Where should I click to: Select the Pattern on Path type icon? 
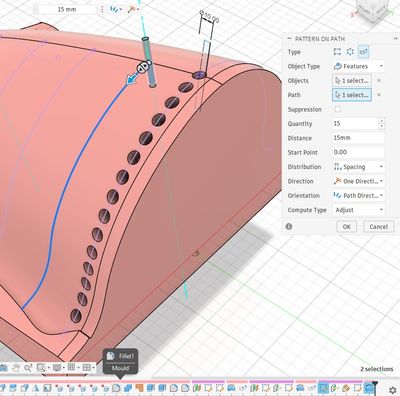point(363,52)
